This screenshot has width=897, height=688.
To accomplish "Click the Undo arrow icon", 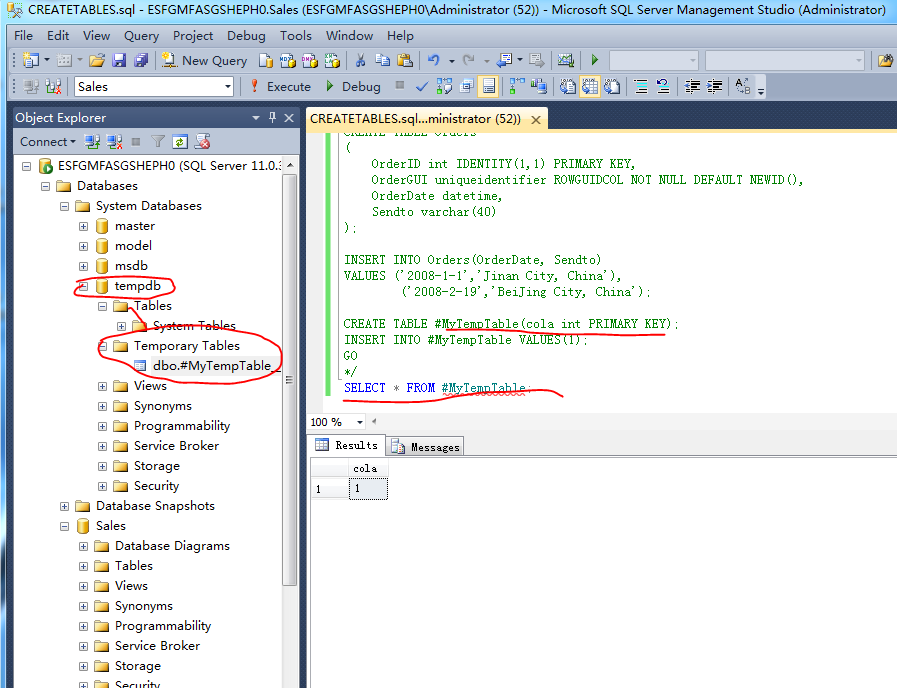I will point(433,60).
